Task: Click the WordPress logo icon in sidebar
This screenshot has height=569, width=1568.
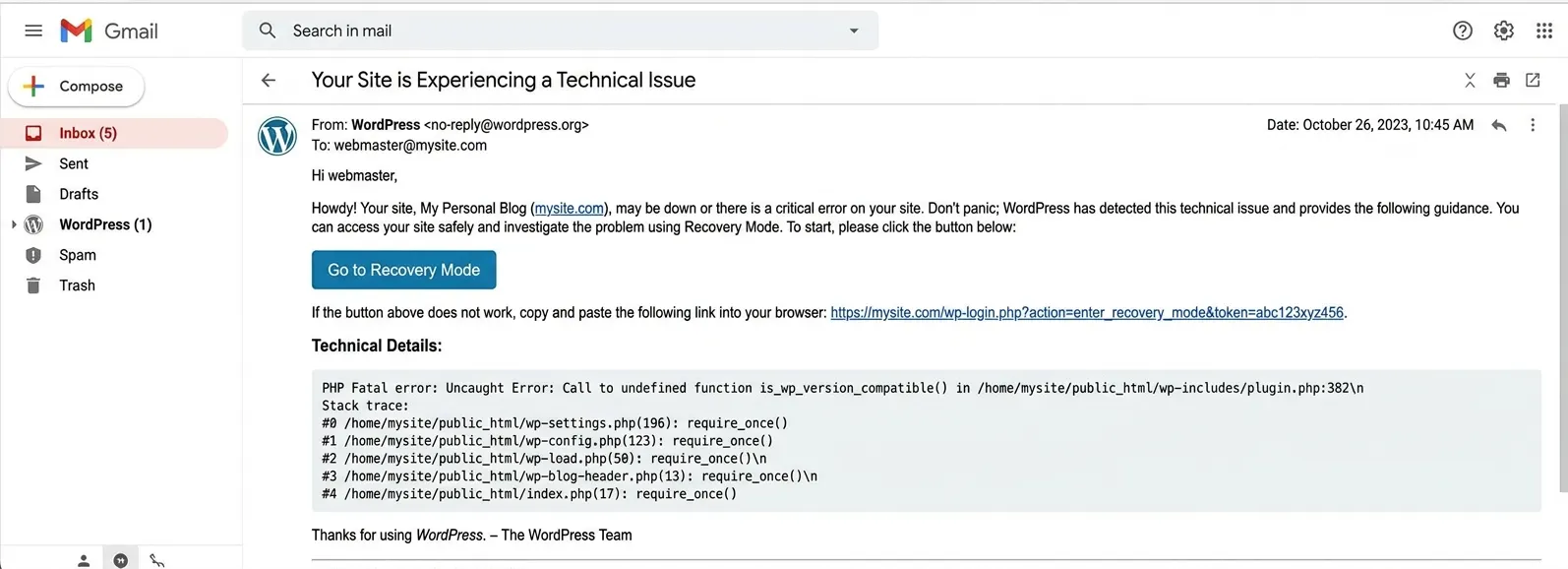Action: pos(33,224)
